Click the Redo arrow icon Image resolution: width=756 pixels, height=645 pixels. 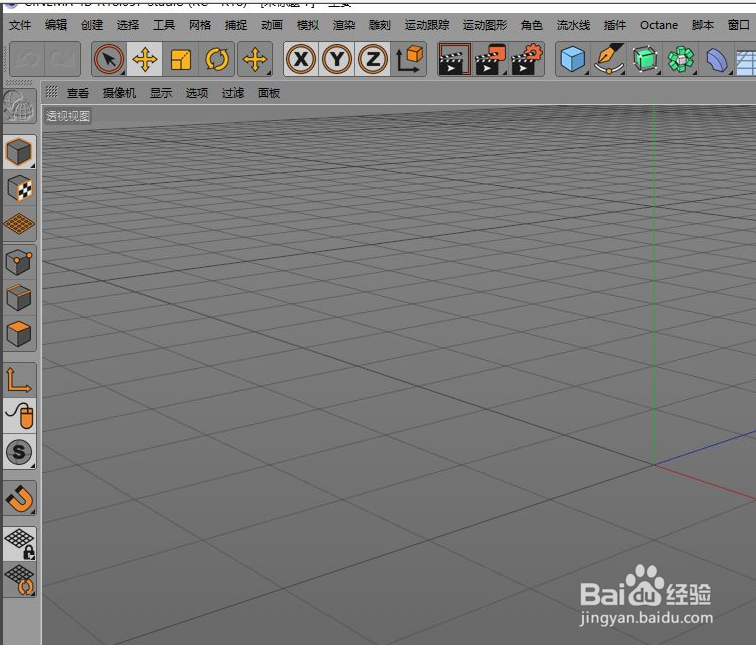pos(62,59)
